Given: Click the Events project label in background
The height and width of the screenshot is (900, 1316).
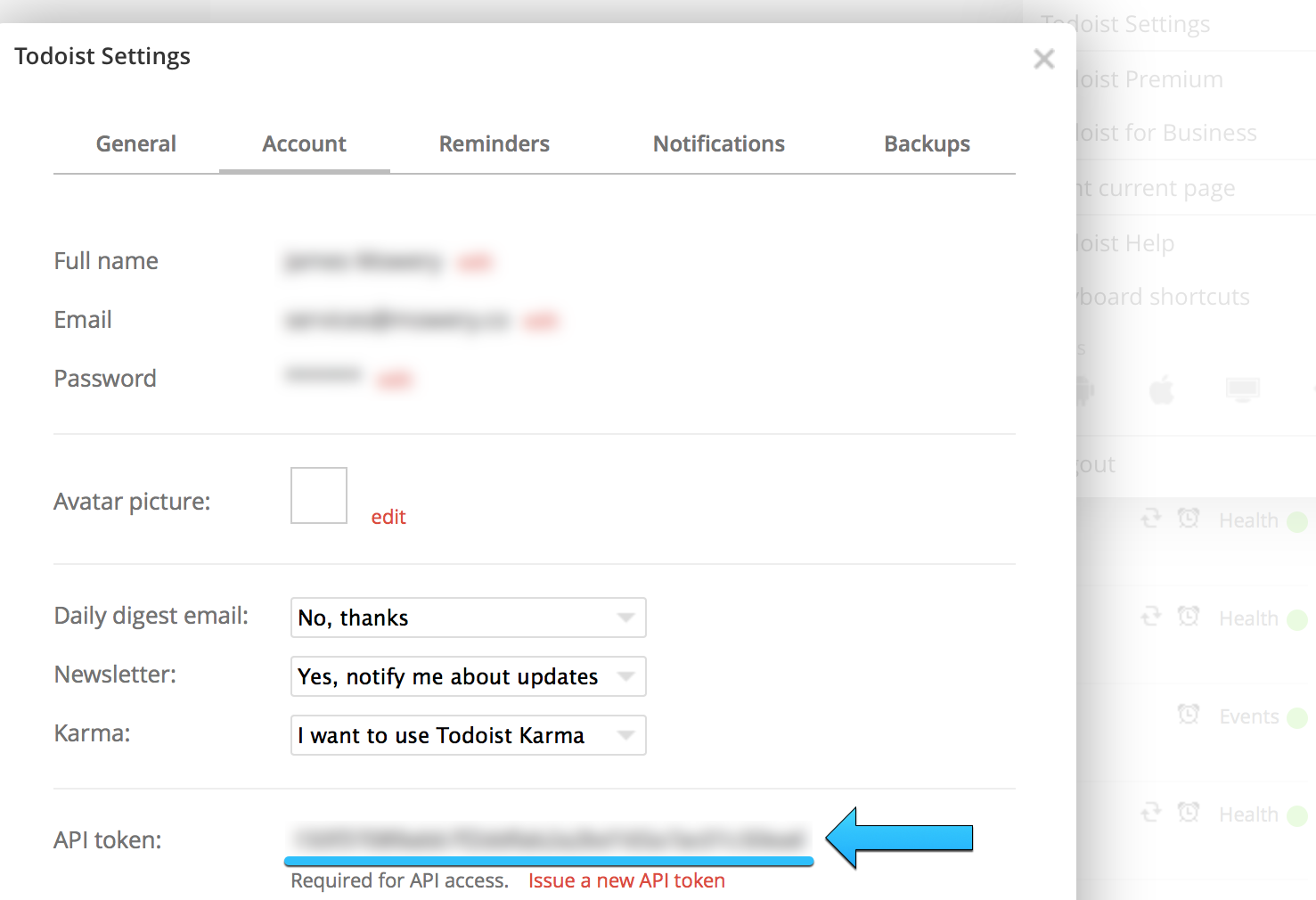Looking at the screenshot, I should pyautogui.click(x=1249, y=716).
